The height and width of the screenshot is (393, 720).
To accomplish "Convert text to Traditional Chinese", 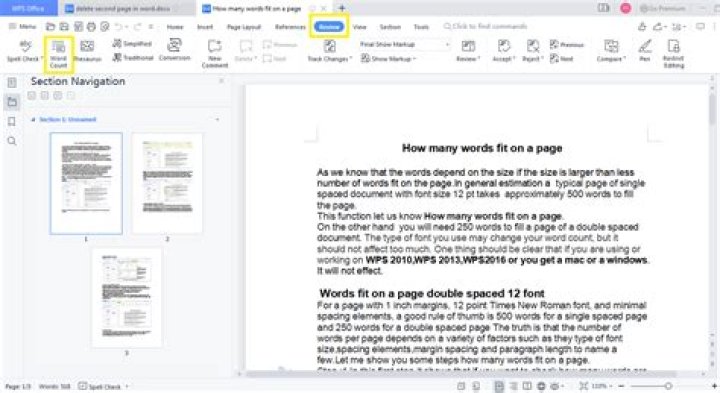I will [x=133, y=57].
